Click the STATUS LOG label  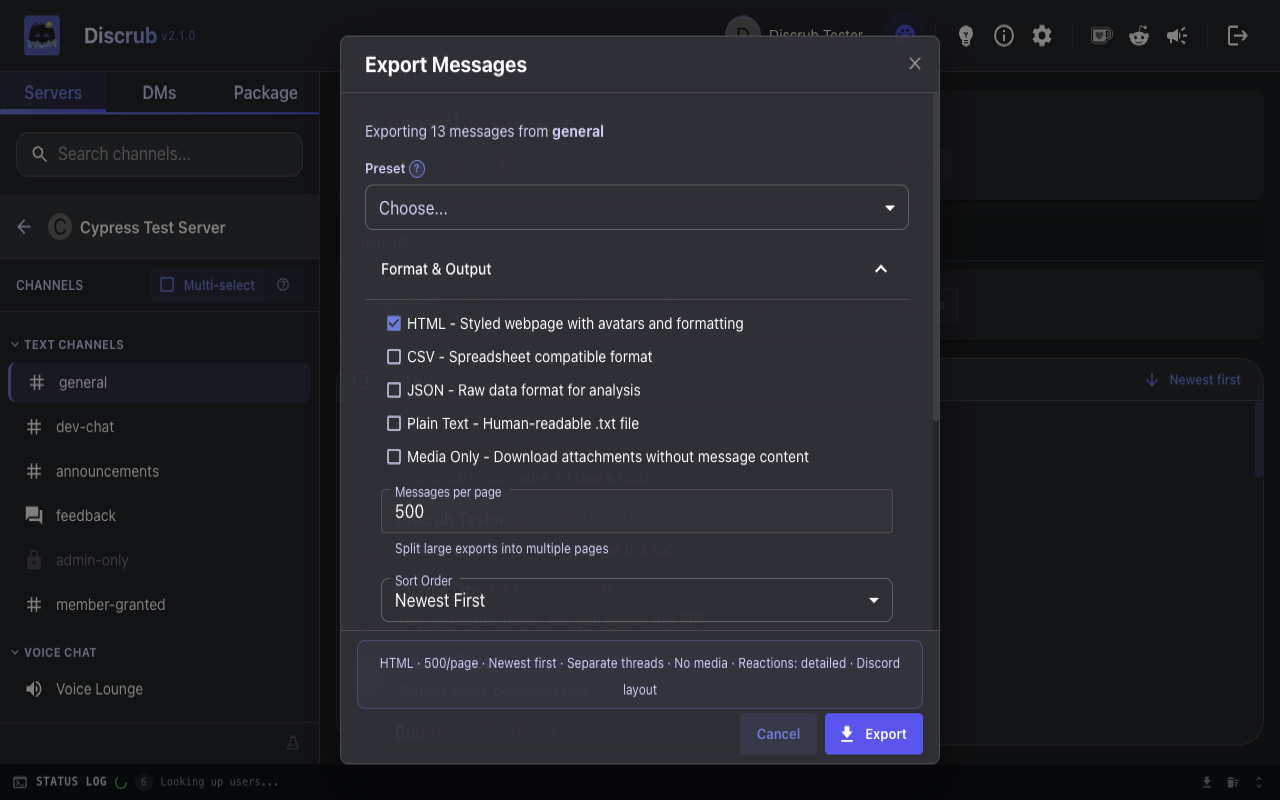click(x=71, y=782)
